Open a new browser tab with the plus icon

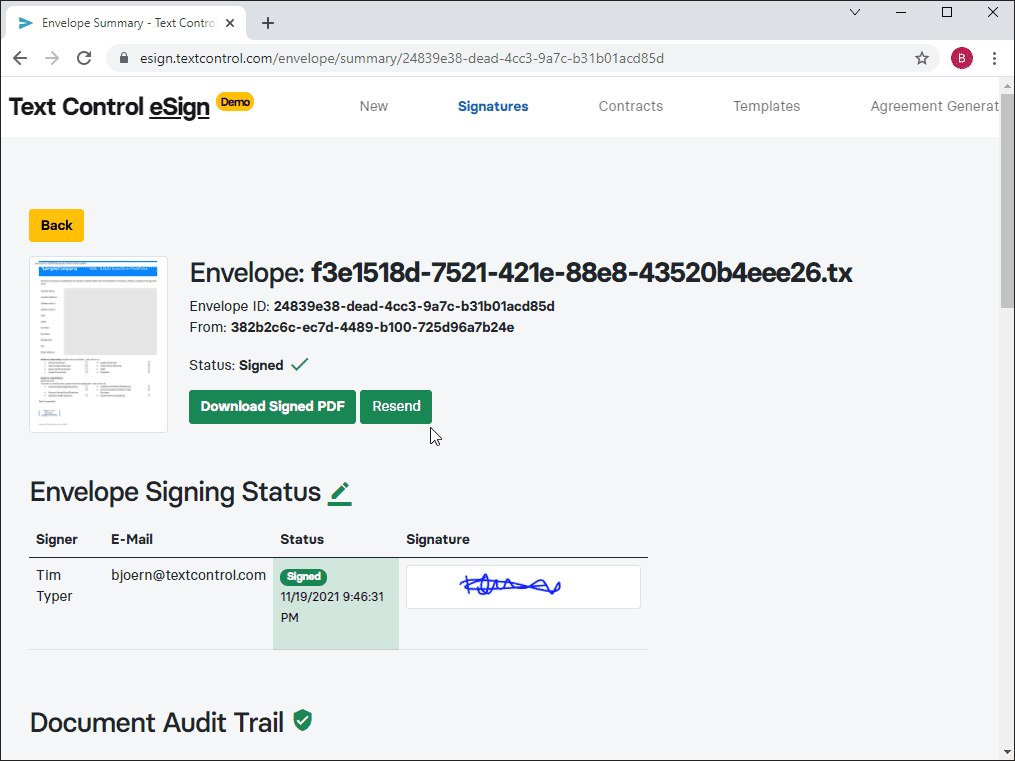[268, 23]
